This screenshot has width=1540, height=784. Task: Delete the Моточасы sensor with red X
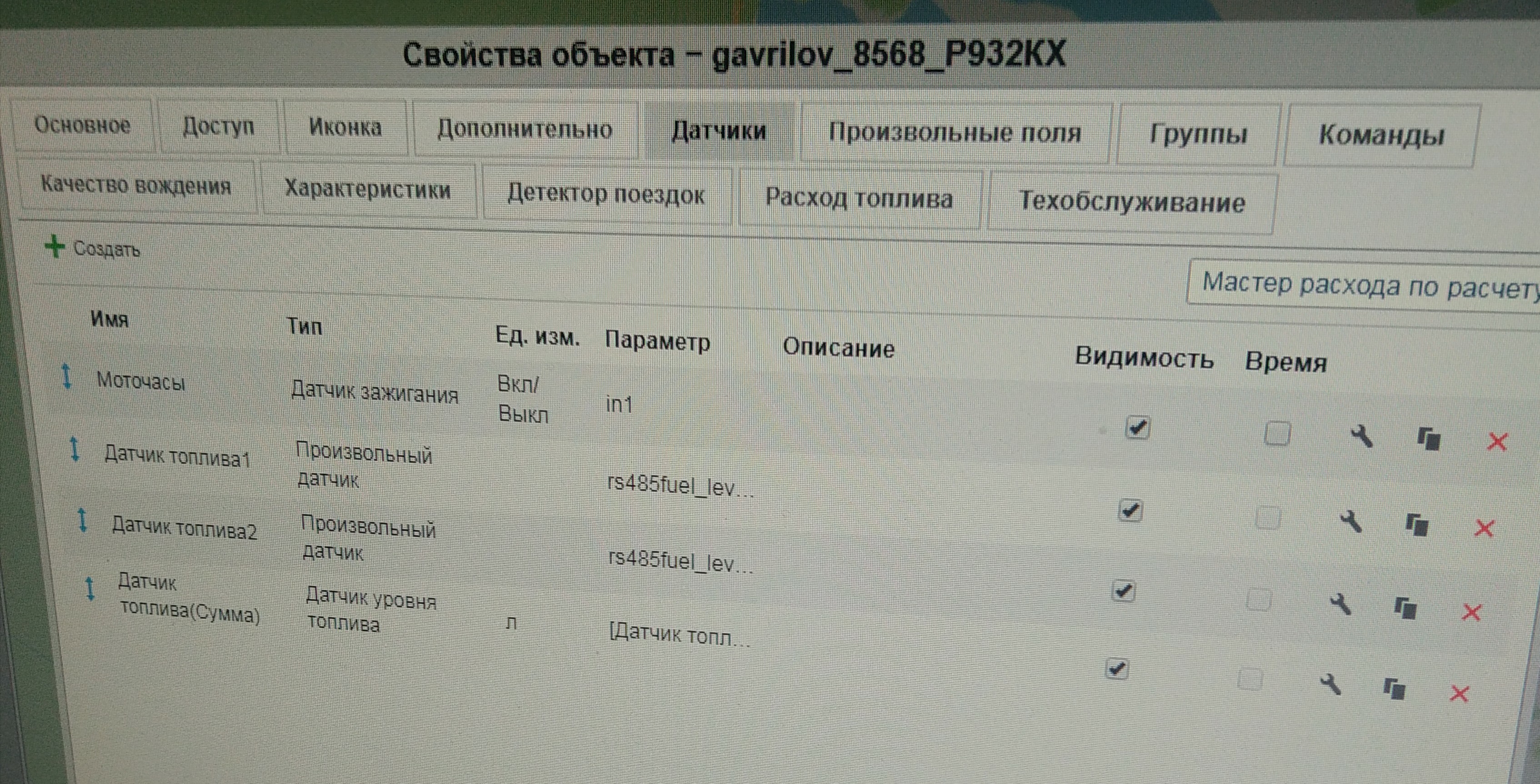pos(1497,442)
